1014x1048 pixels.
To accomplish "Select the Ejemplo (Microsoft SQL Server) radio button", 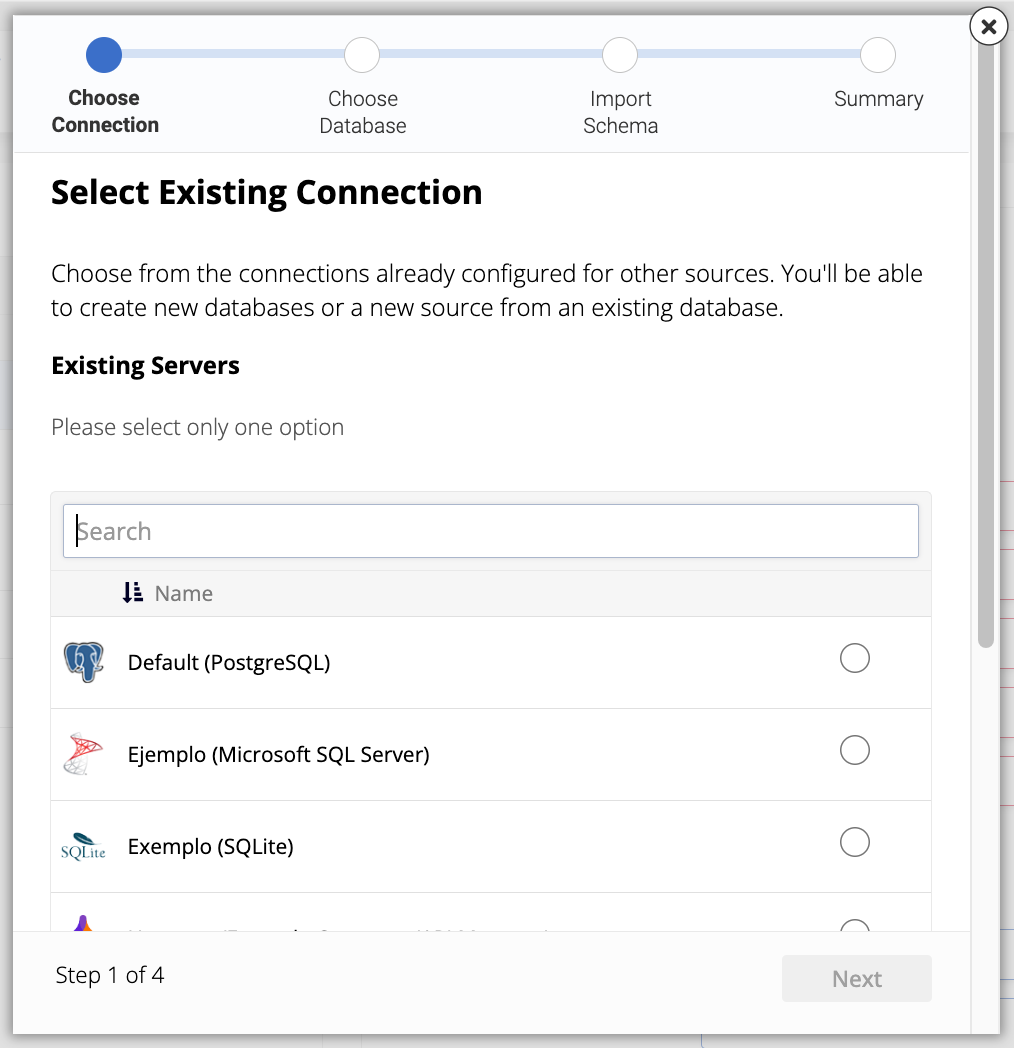I will (855, 750).
